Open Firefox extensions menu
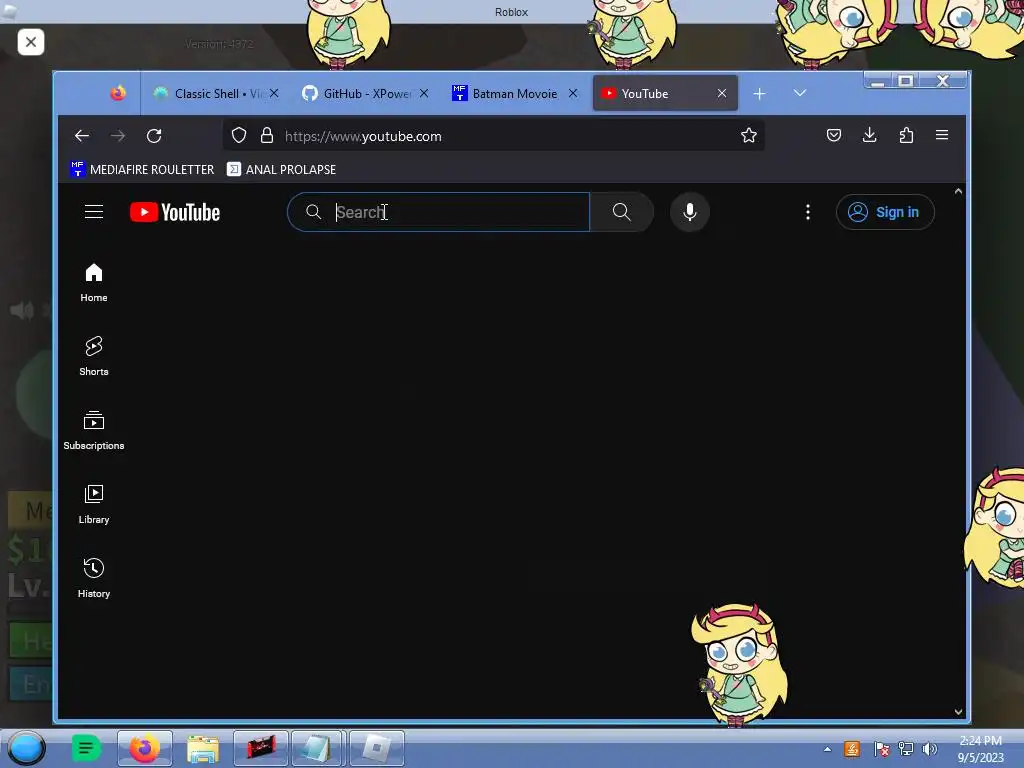This screenshot has height=768, width=1024. tap(906, 135)
